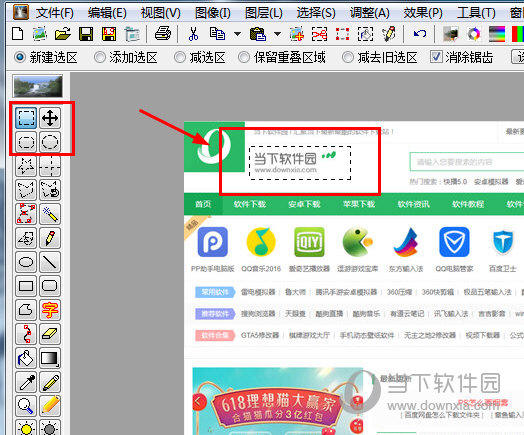Select the 减去旧选区 radio button
This screenshot has width=524, height=435.
point(348,57)
